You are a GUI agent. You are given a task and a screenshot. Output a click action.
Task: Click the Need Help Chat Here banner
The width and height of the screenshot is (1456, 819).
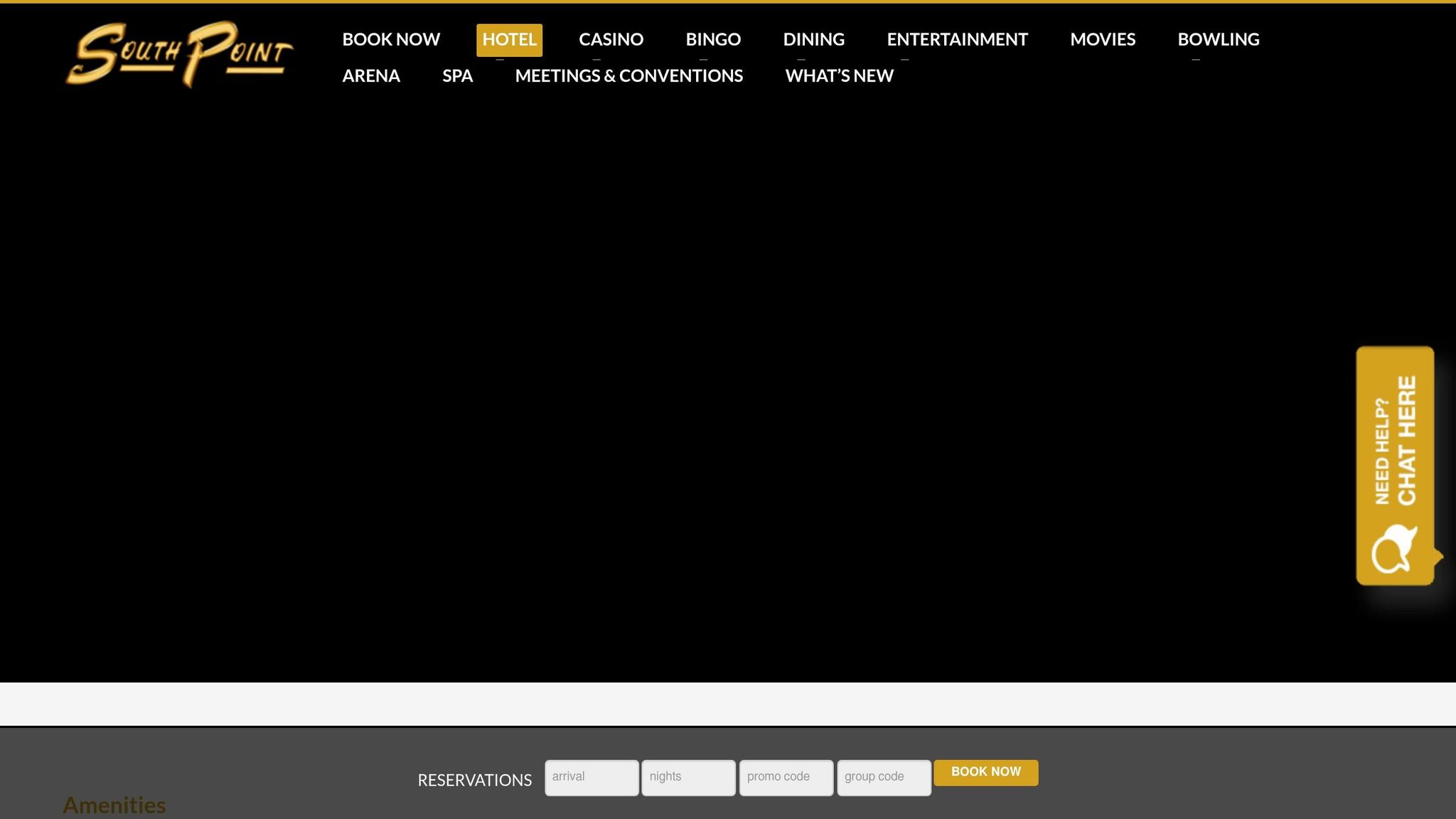1396,441
